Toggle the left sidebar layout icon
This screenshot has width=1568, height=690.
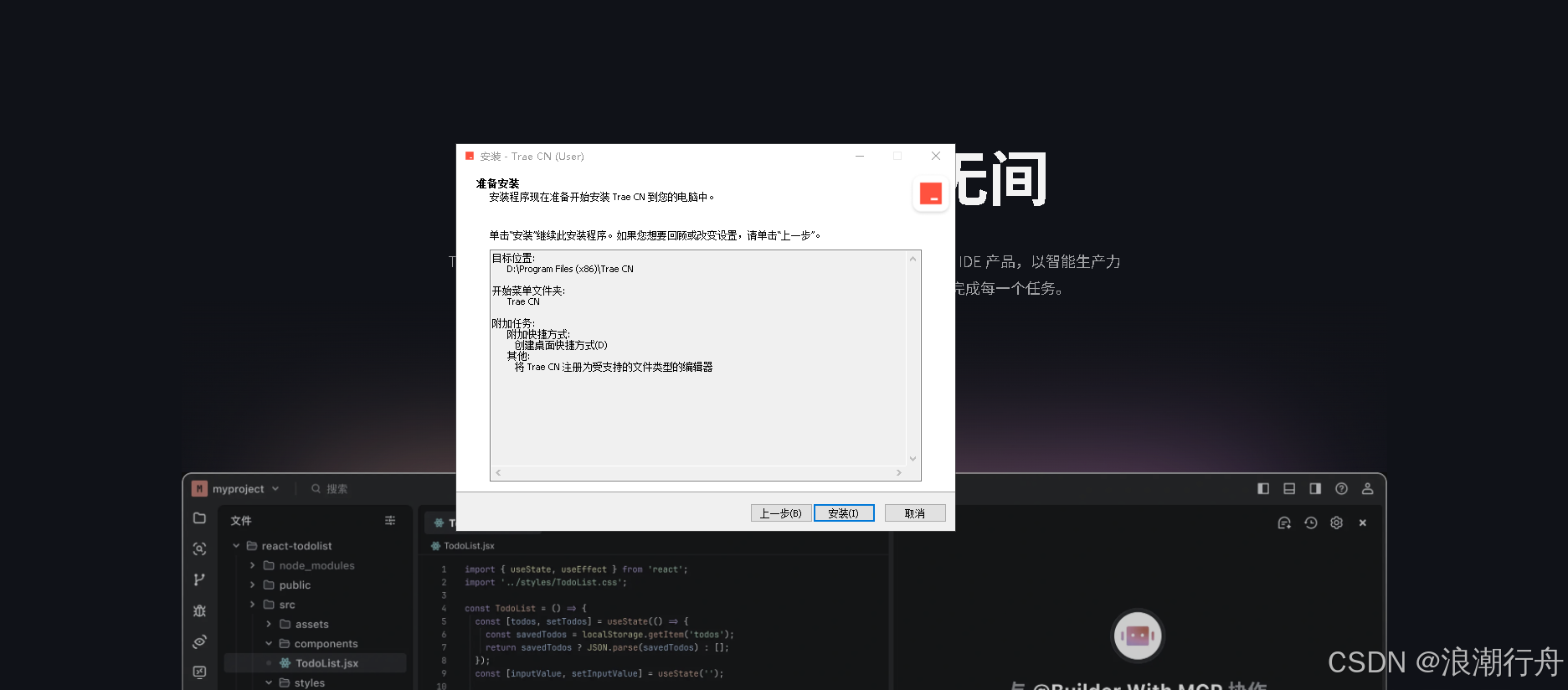[x=1263, y=489]
